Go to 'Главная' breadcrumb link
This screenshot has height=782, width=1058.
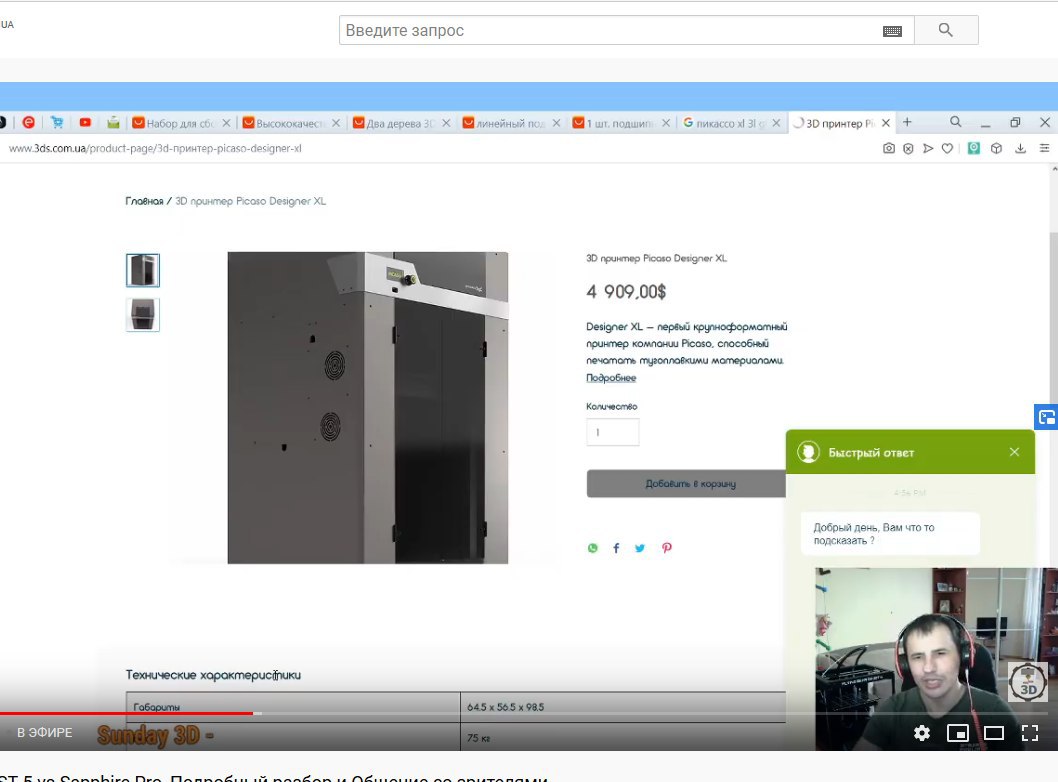tap(144, 201)
